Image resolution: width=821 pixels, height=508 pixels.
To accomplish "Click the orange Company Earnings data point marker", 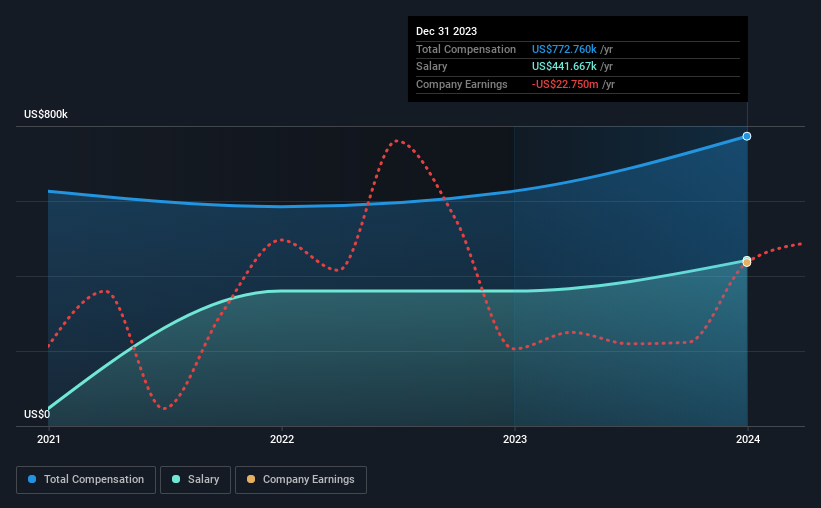I will click(747, 262).
